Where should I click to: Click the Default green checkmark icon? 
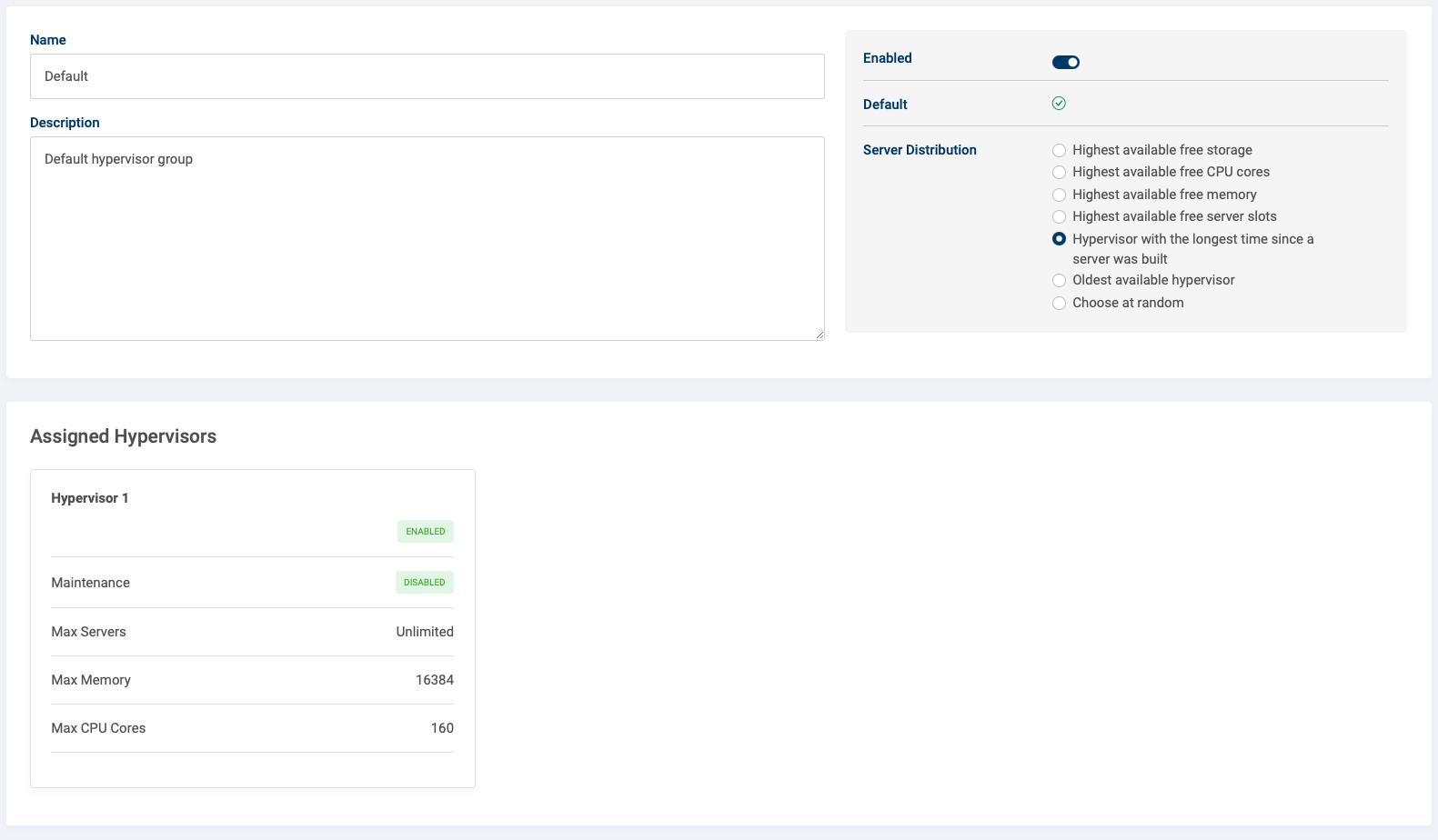coord(1059,104)
